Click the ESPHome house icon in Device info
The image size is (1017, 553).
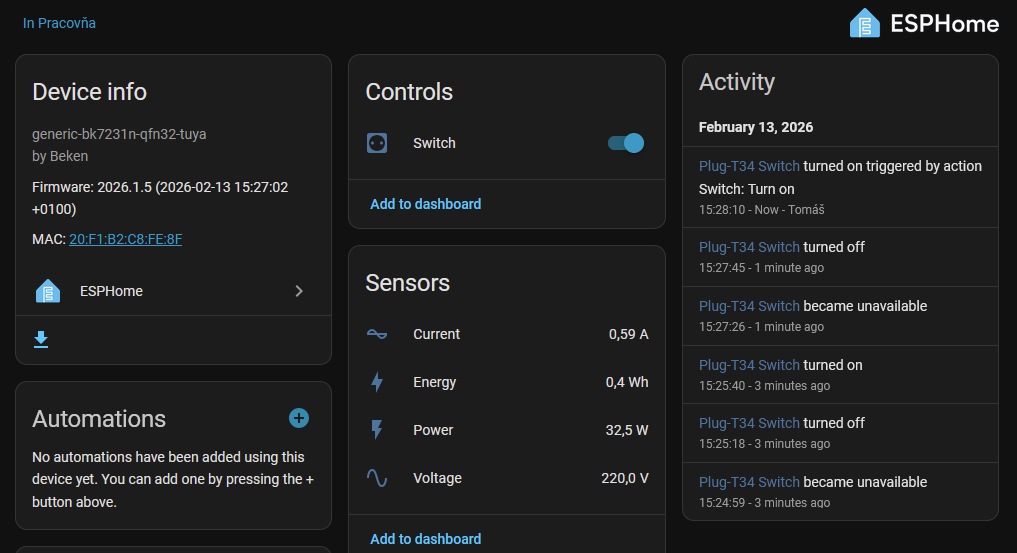(x=48, y=291)
